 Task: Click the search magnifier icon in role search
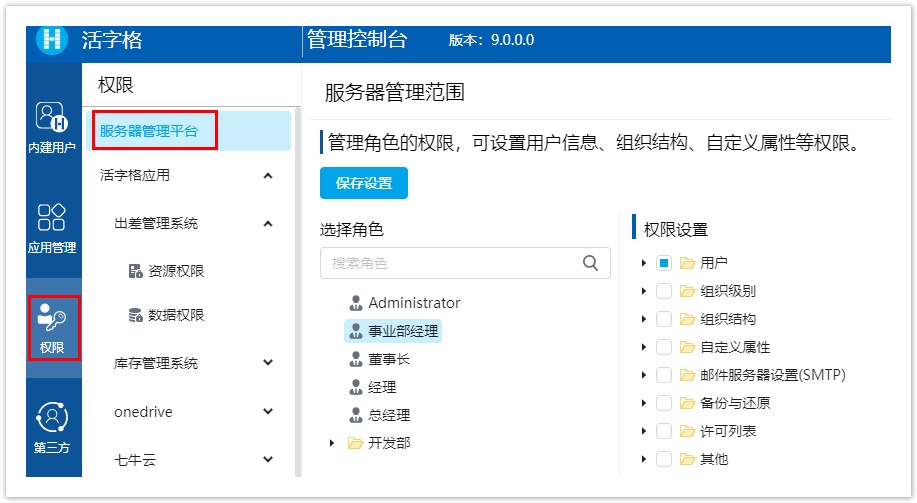point(590,263)
